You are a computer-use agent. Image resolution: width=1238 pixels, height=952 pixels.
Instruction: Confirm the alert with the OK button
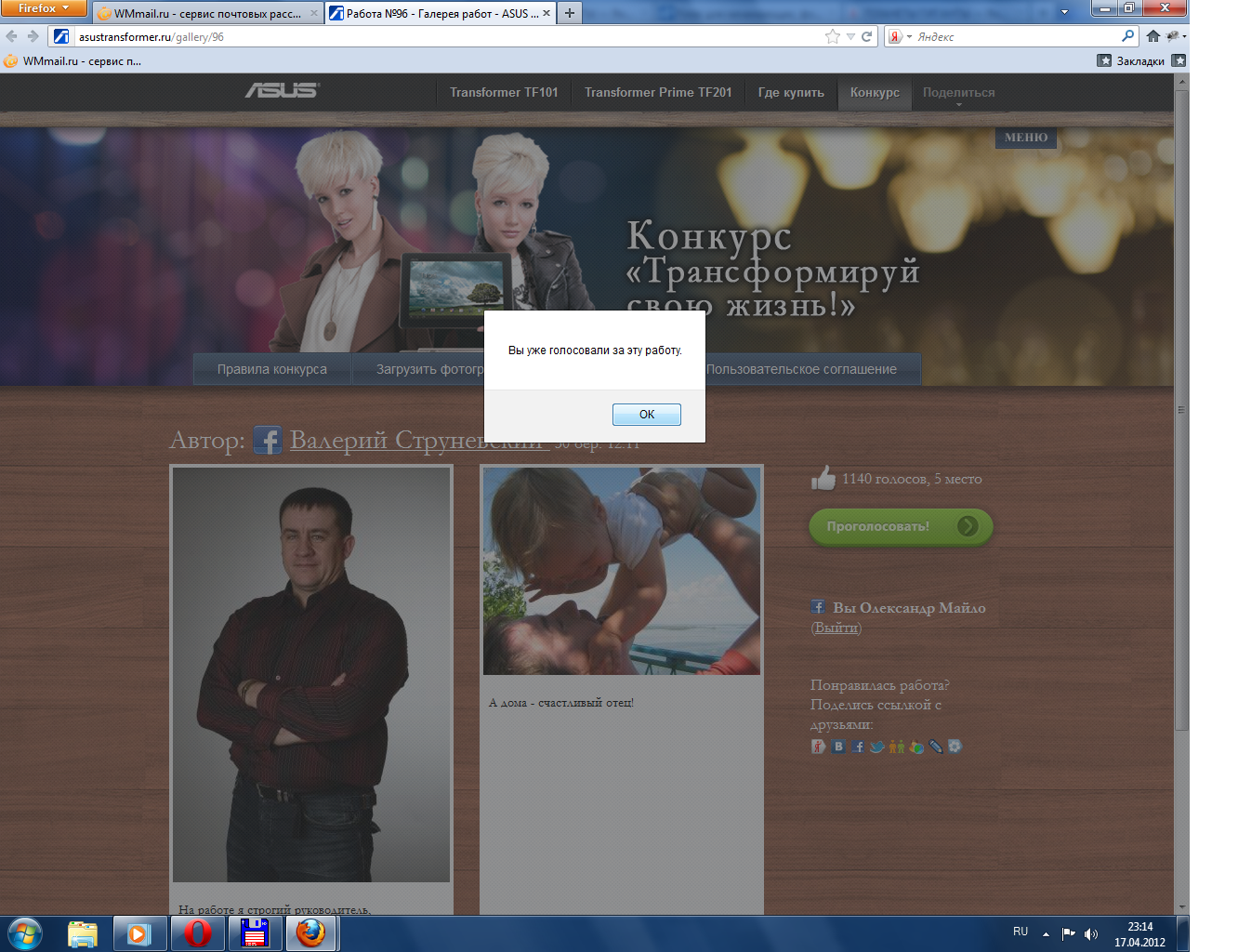coord(646,415)
